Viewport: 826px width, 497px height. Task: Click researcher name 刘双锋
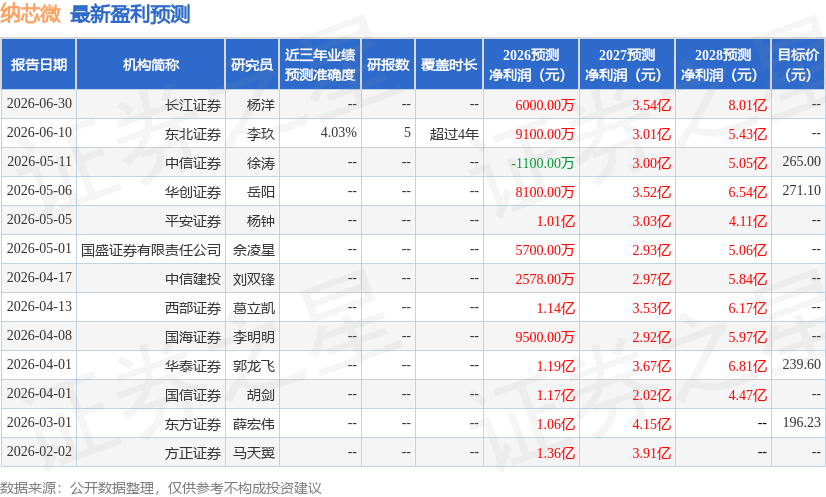pyautogui.click(x=254, y=279)
